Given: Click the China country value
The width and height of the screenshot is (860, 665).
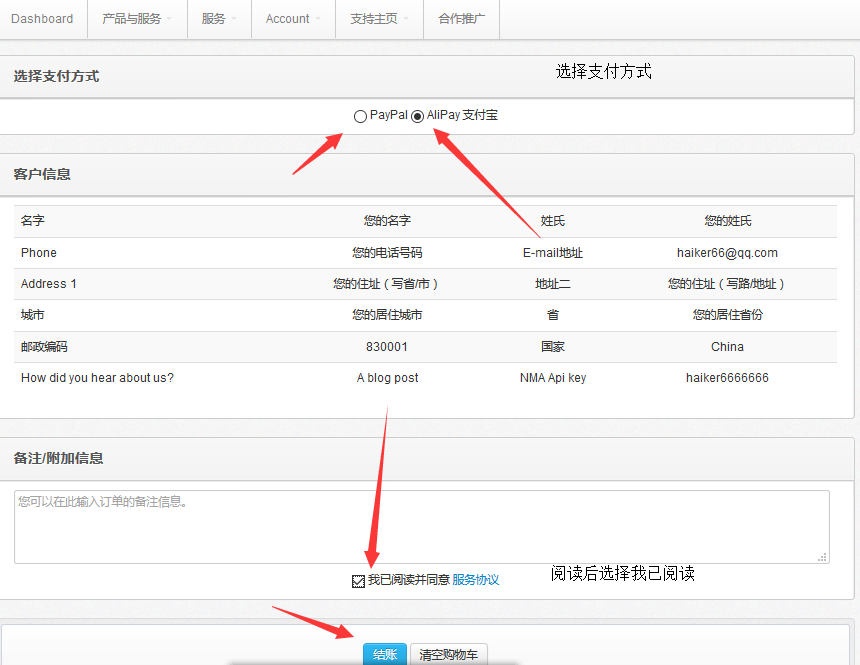Looking at the screenshot, I should pyautogui.click(x=727, y=347).
